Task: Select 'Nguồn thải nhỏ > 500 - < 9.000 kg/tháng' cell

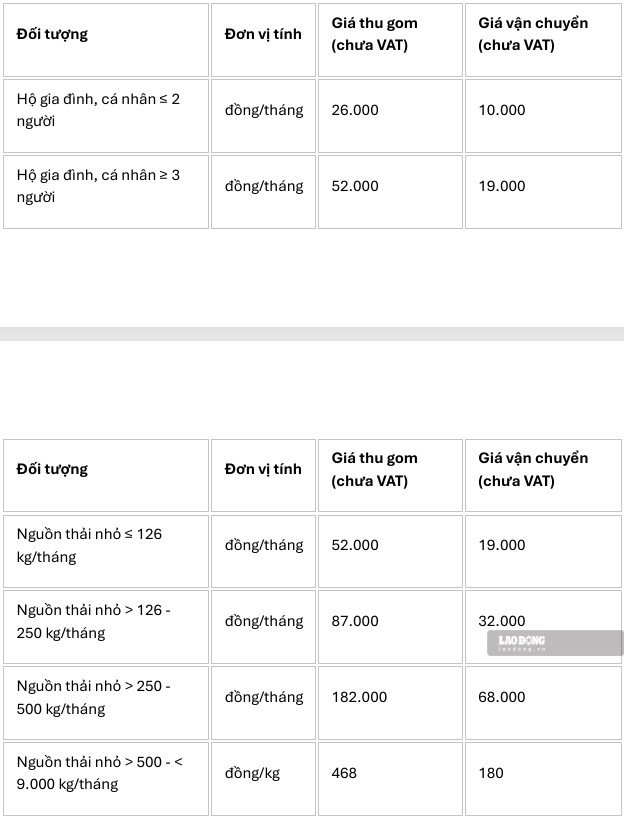Action: point(106,778)
